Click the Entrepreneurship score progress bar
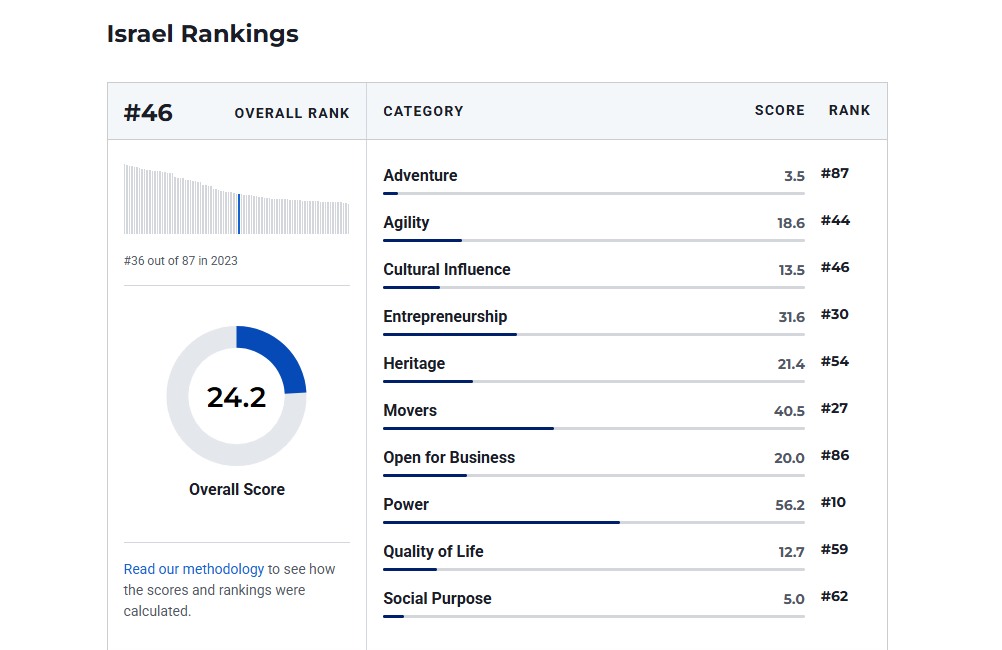 (x=594, y=334)
